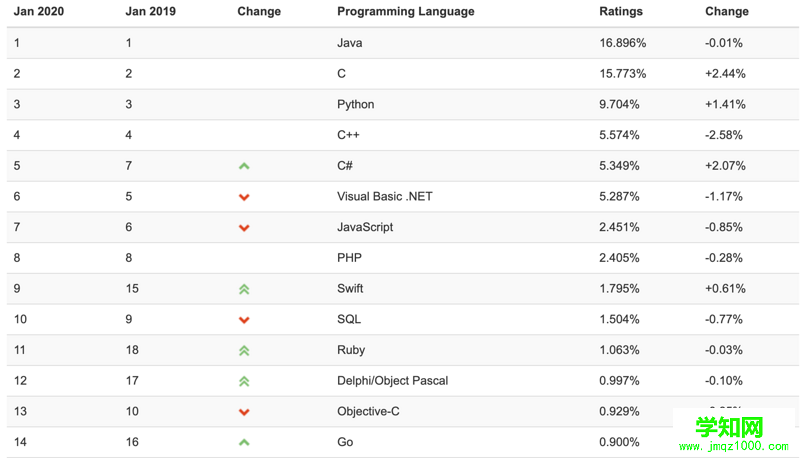Click the green up arrow beside Go

coord(244,442)
